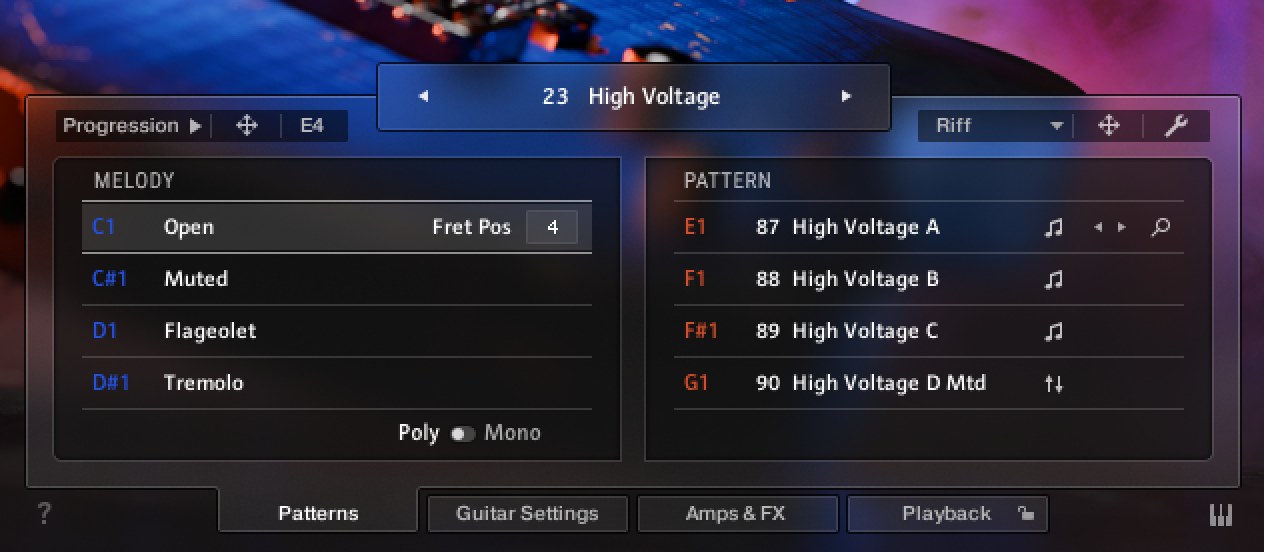Screen dimensions: 1264x552
Task: Click the D1 key label
Action: [x=105, y=331]
